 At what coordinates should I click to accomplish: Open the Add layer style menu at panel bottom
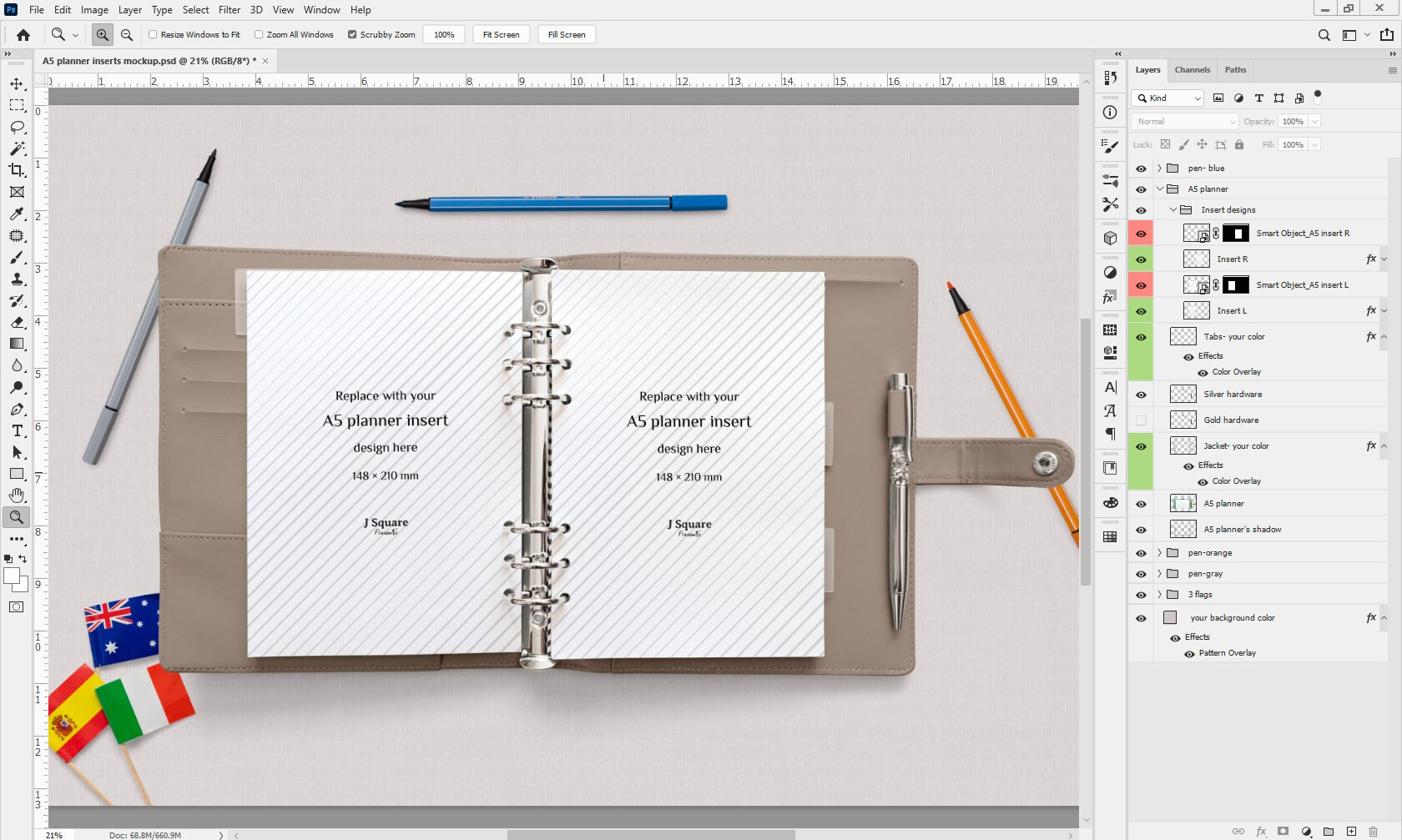point(1261,832)
